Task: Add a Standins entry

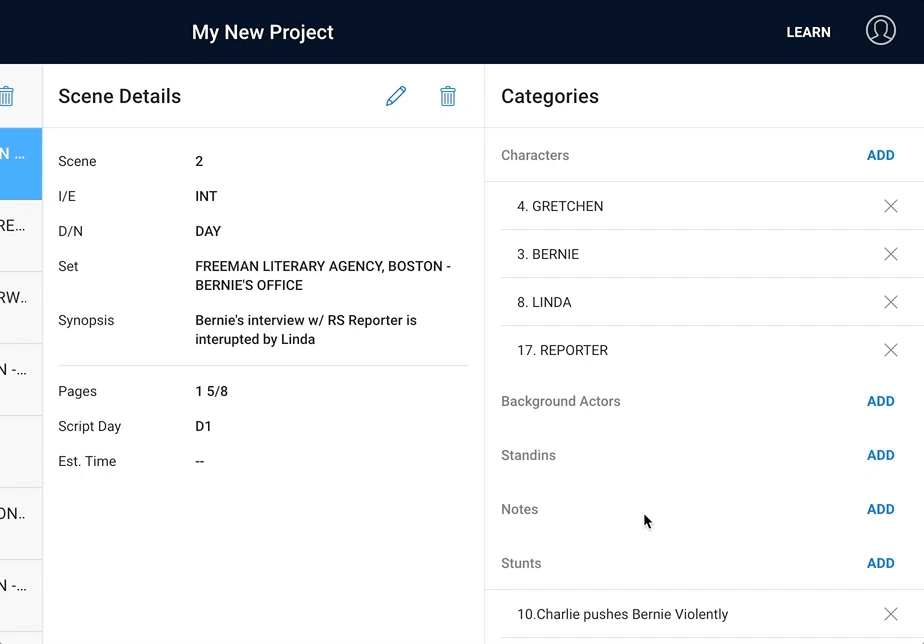Action: (x=880, y=455)
